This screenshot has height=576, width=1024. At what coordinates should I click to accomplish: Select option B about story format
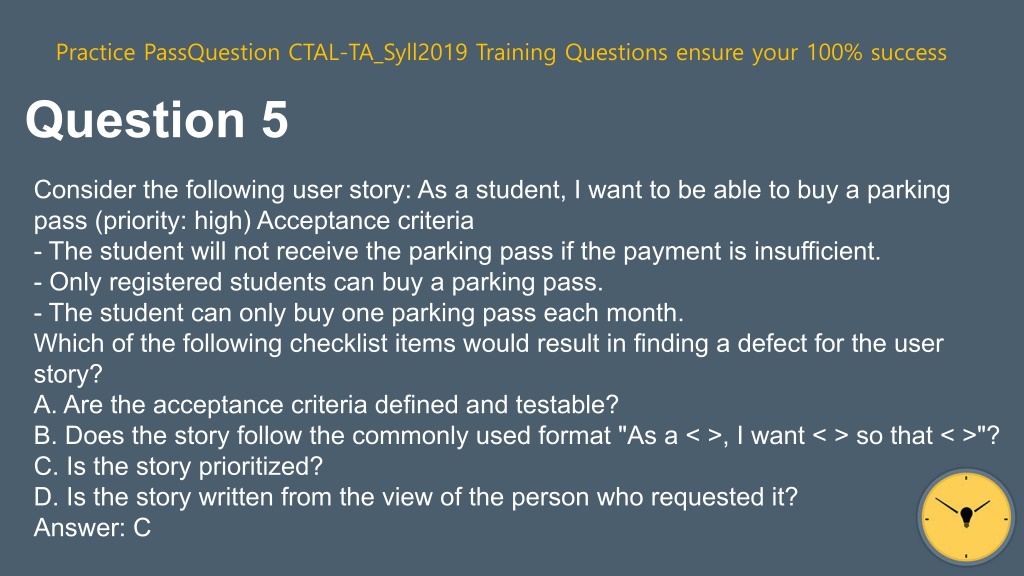[517, 436]
